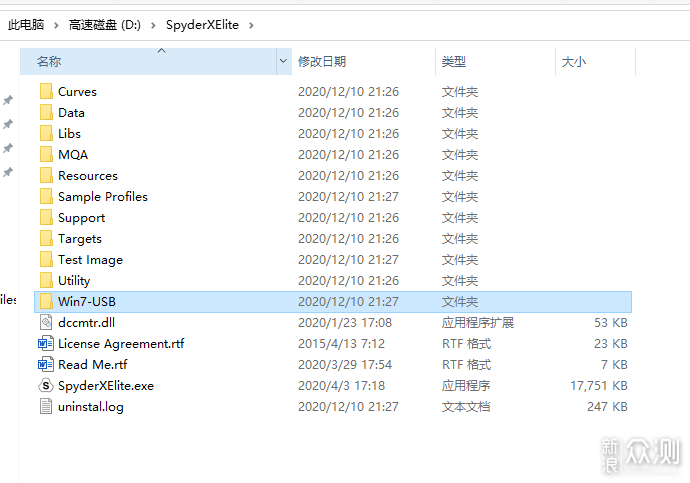Click the Support folder icon
The image size is (690, 483).
click(x=46, y=217)
